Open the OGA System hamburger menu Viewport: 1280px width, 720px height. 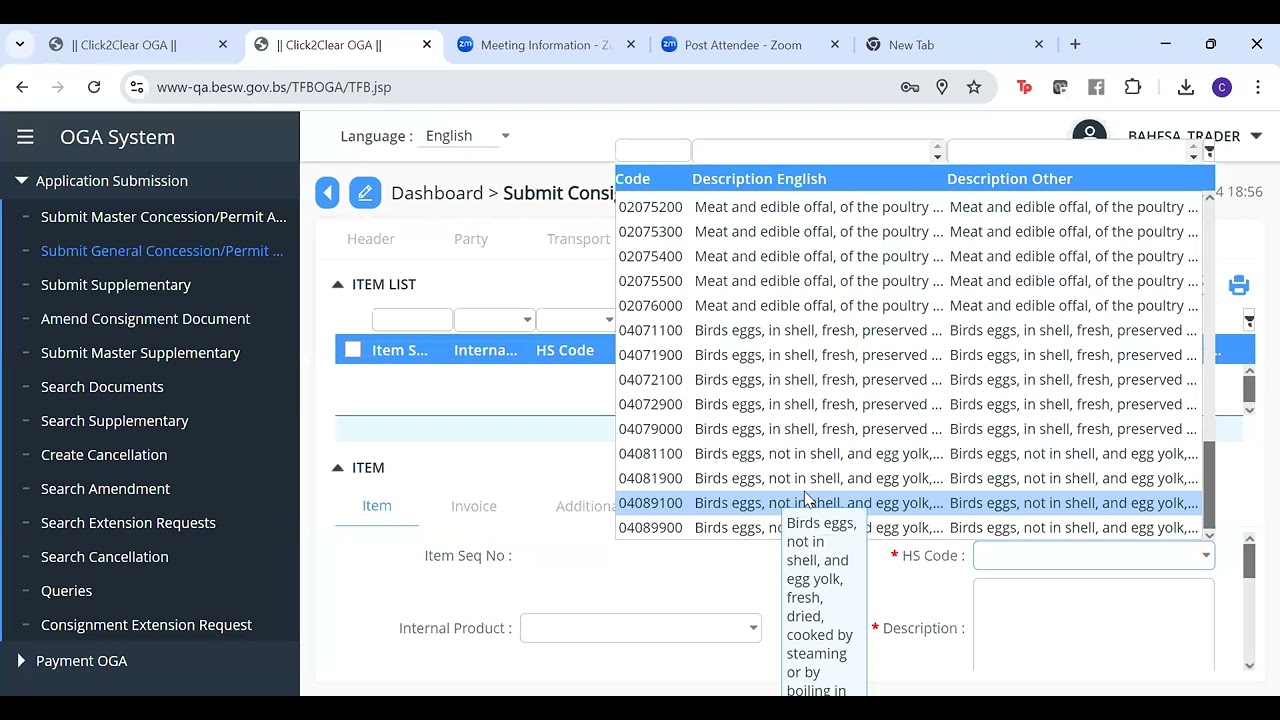pyautogui.click(x=25, y=137)
